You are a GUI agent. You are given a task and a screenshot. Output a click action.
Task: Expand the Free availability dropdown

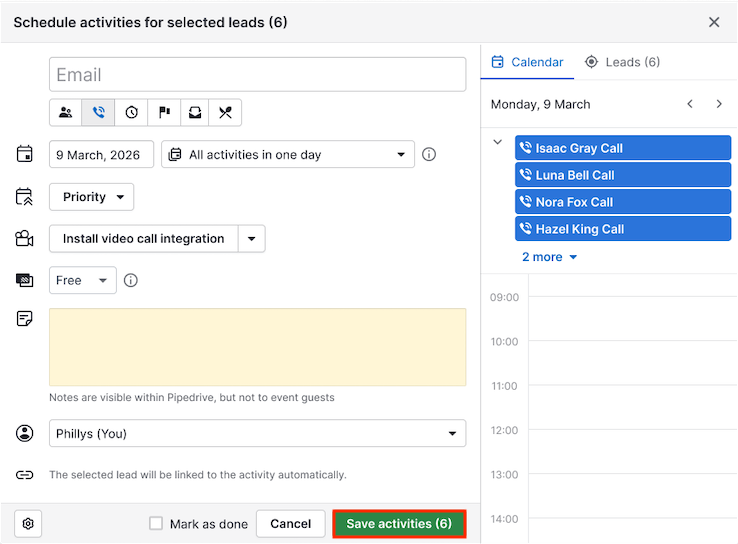(x=83, y=281)
